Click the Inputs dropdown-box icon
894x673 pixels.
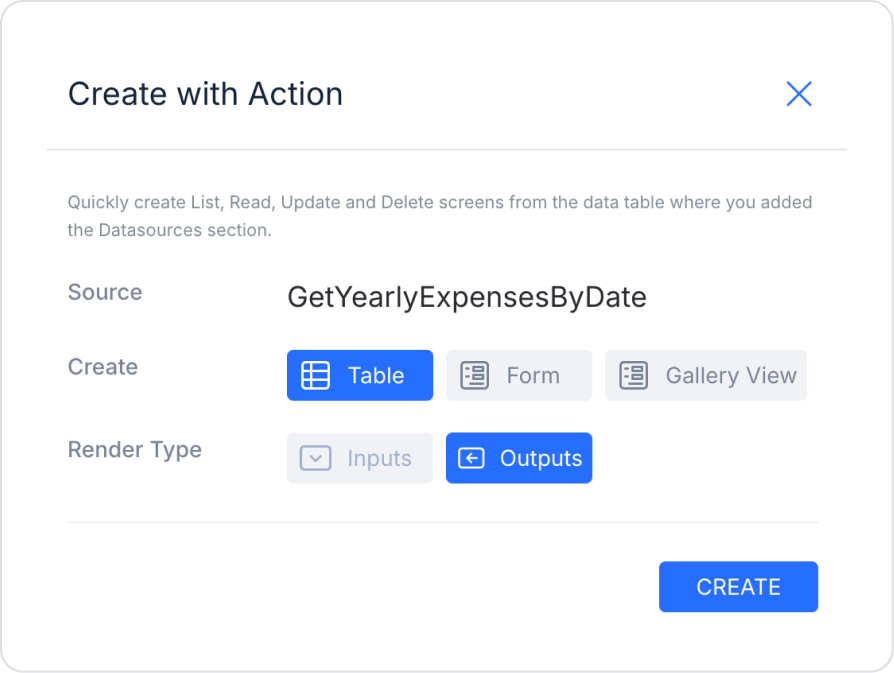(x=316, y=459)
